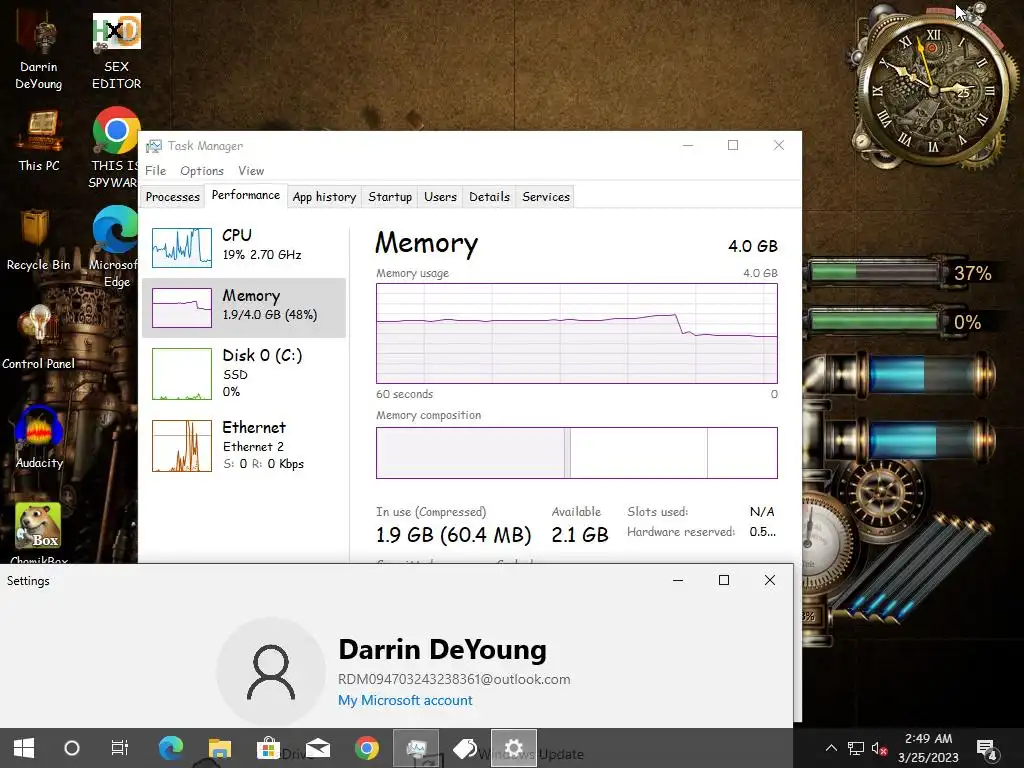Open Cortana search circle on taskbar
The height and width of the screenshot is (768, 1024).
pyautogui.click(x=72, y=748)
